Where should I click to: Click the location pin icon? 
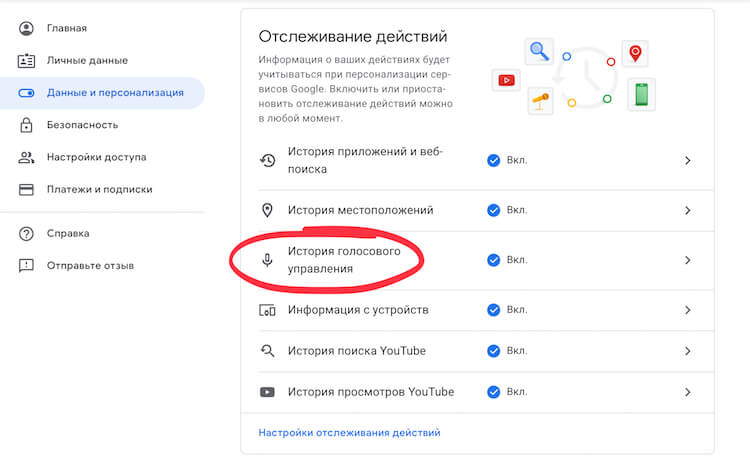267,210
